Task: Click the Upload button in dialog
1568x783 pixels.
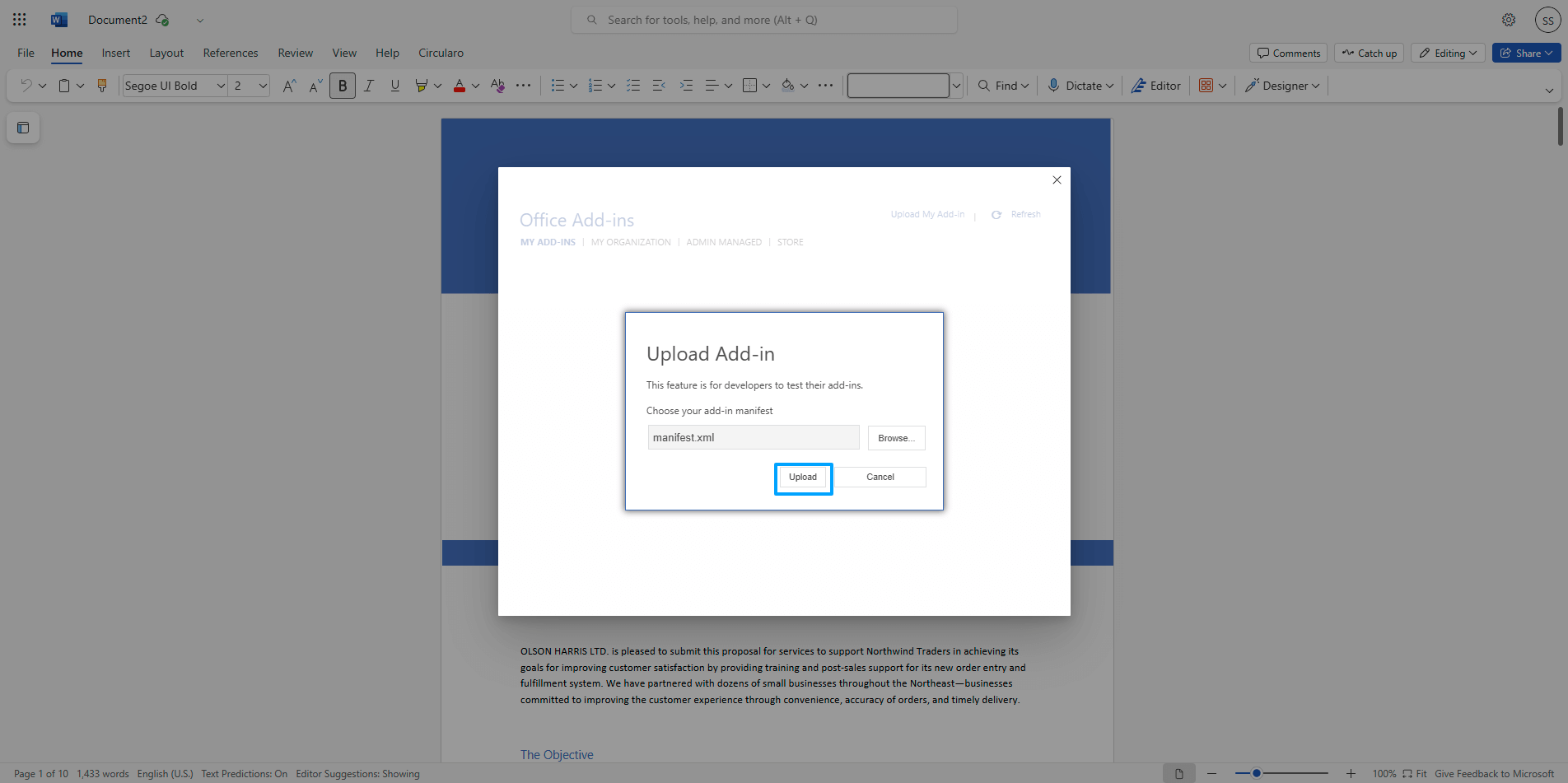Action: (803, 478)
